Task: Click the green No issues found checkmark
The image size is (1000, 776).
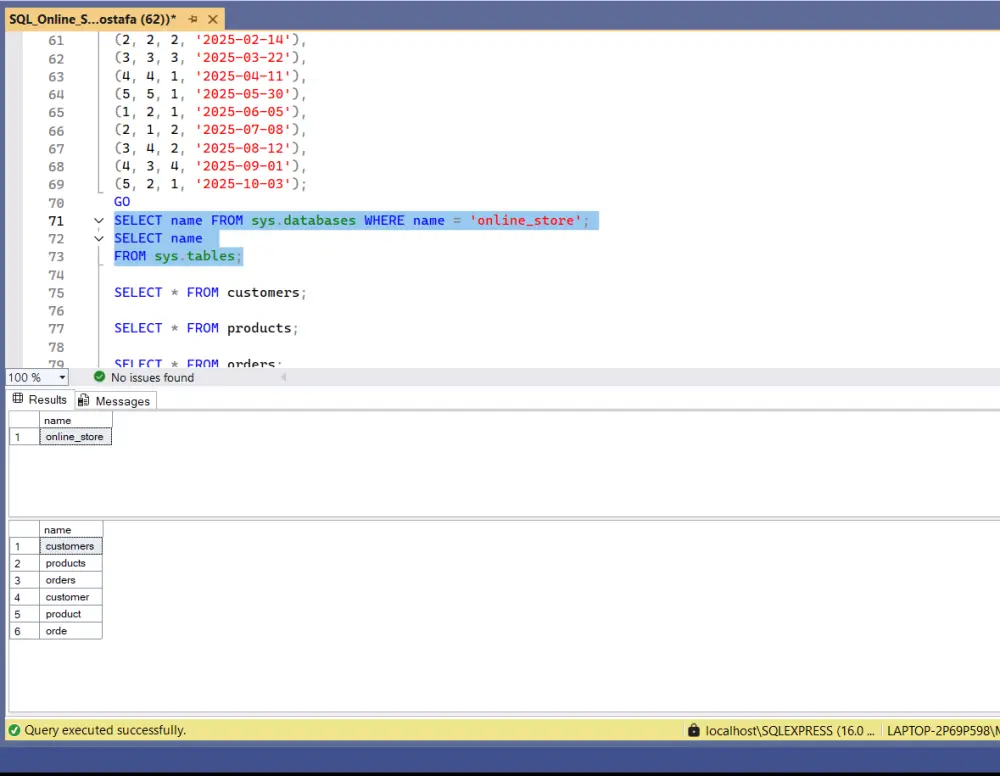Action: click(x=99, y=377)
